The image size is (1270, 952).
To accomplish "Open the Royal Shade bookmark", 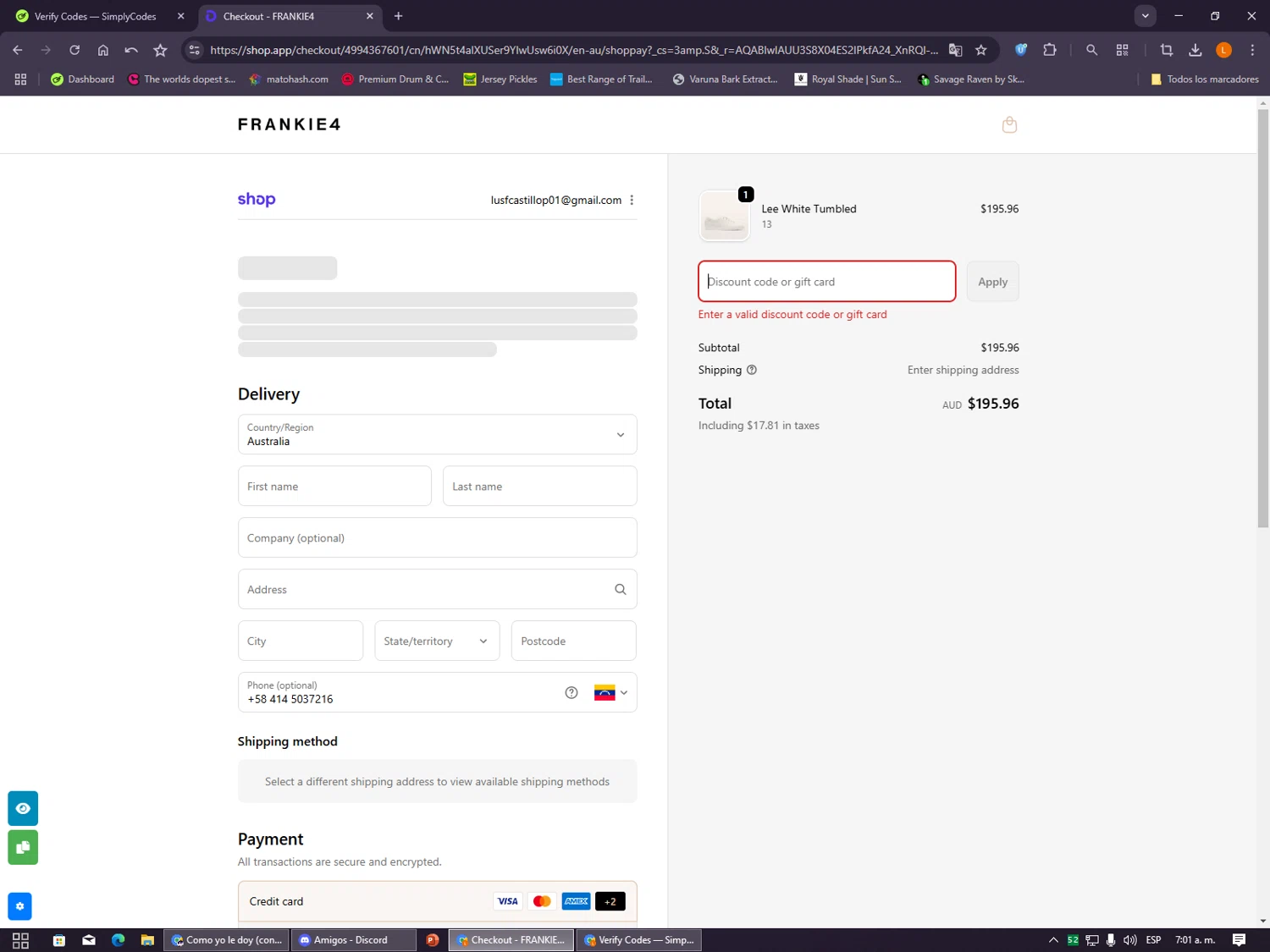I will point(848,80).
